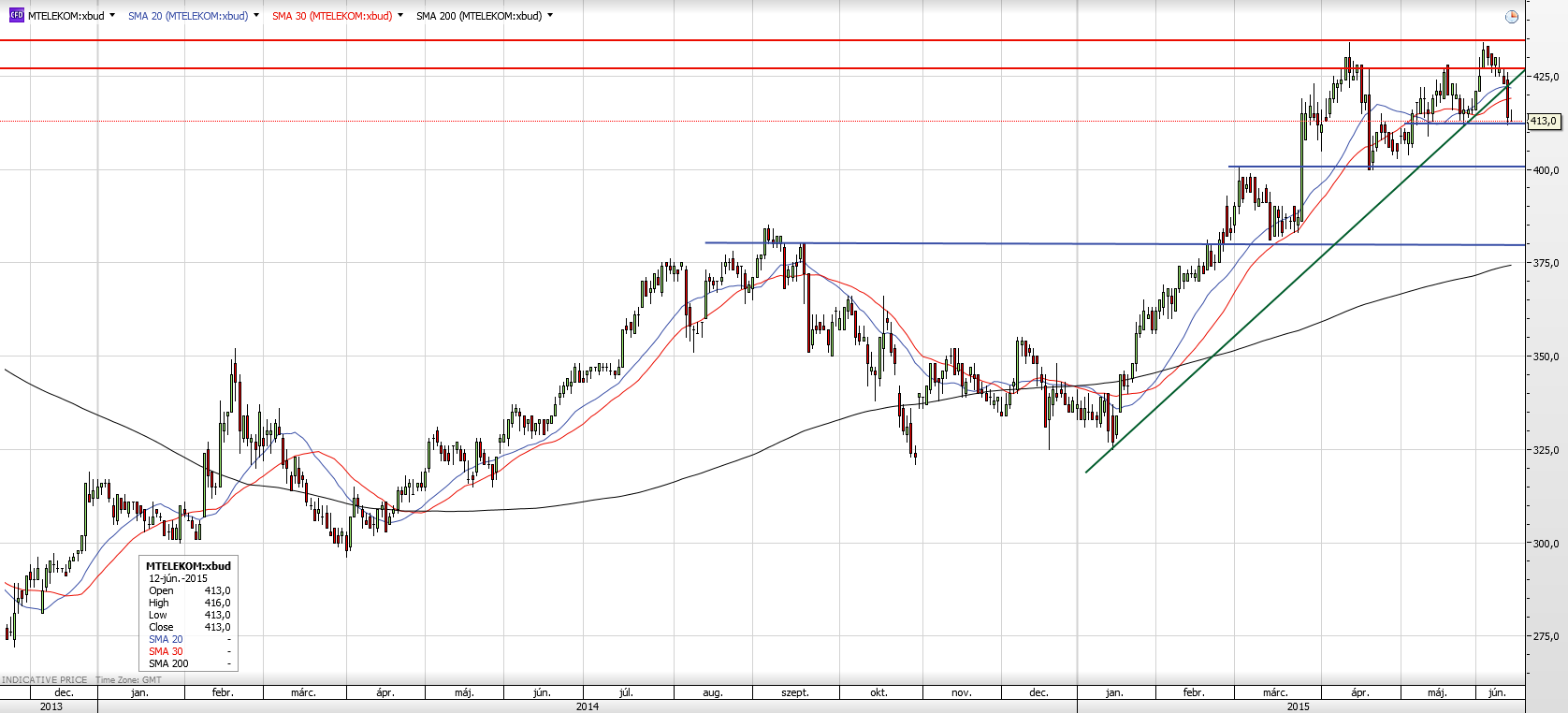
Task: Expand the SMA 20 indicator dropdown arrow
Action: click(x=256, y=16)
